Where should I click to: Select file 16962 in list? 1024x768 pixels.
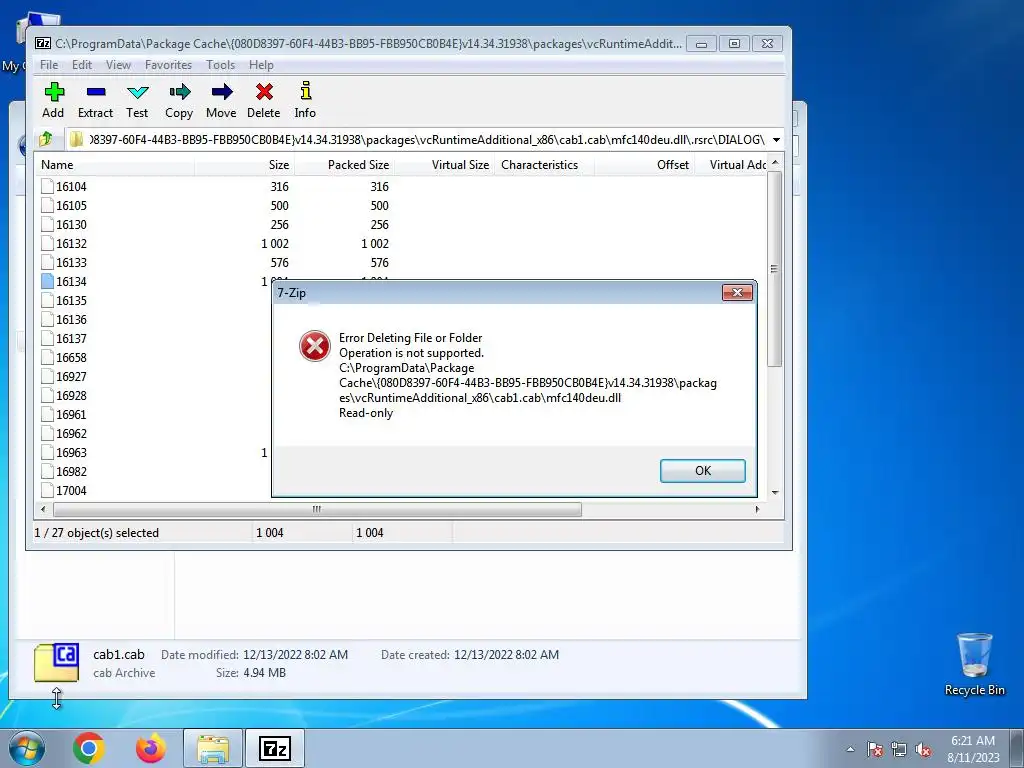(x=71, y=433)
